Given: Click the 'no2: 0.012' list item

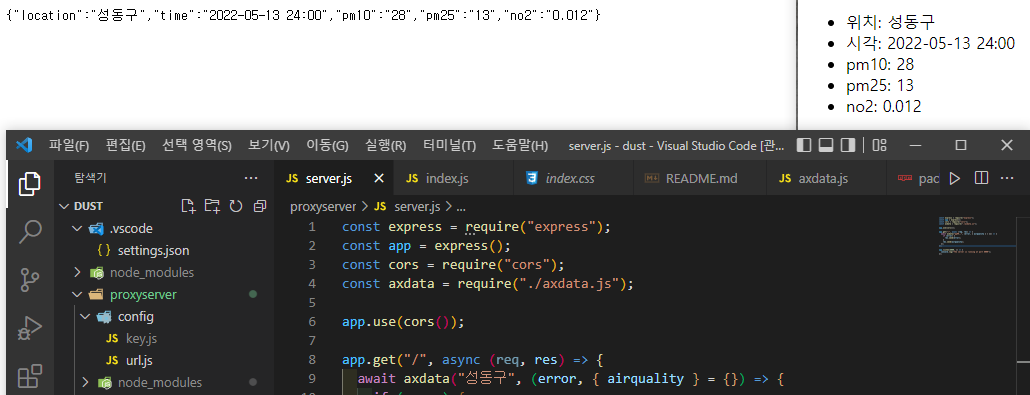Looking at the screenshot, I should pos(884,106).
